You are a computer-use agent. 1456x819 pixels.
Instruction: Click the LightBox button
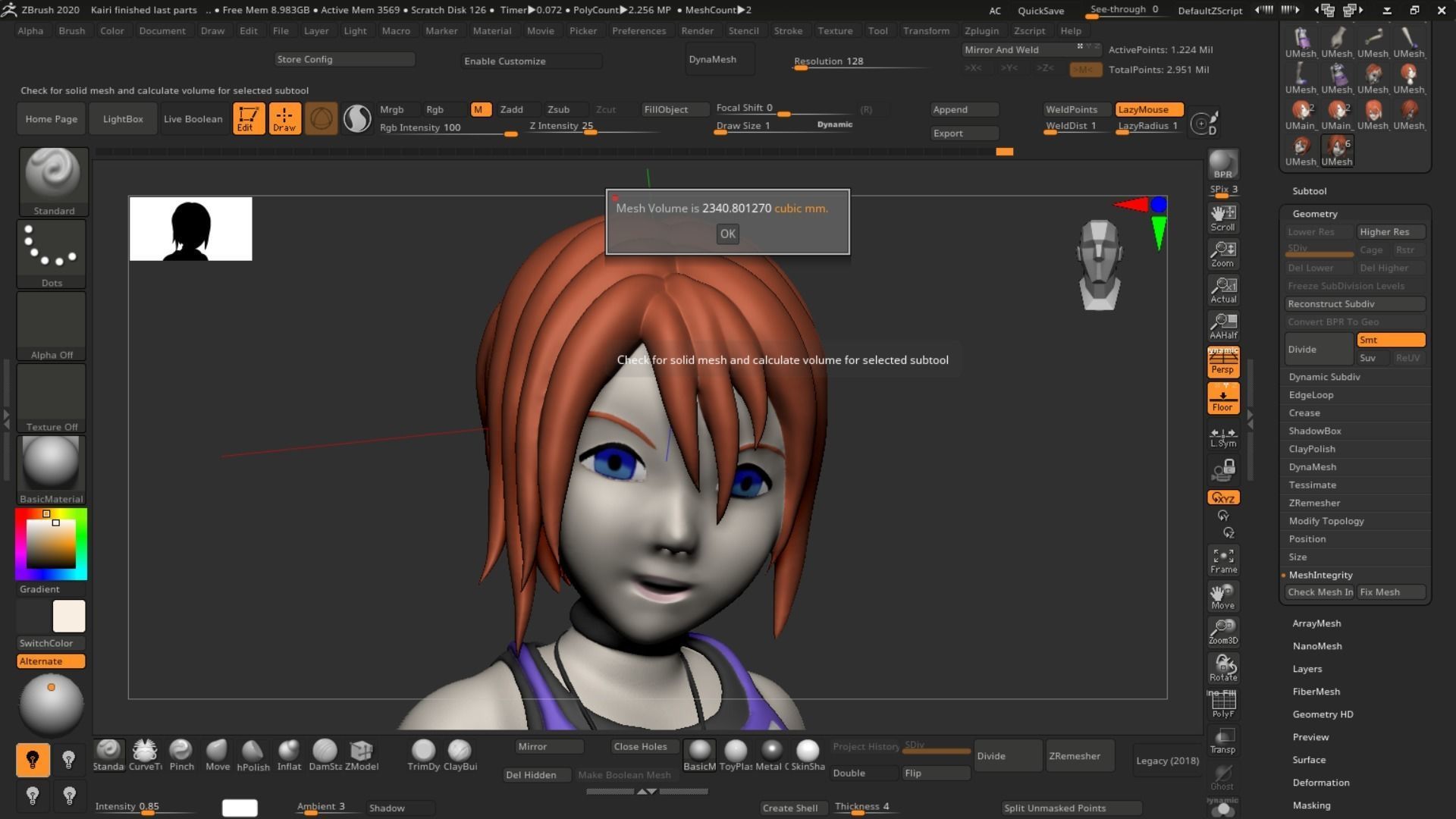pos(123,119)
